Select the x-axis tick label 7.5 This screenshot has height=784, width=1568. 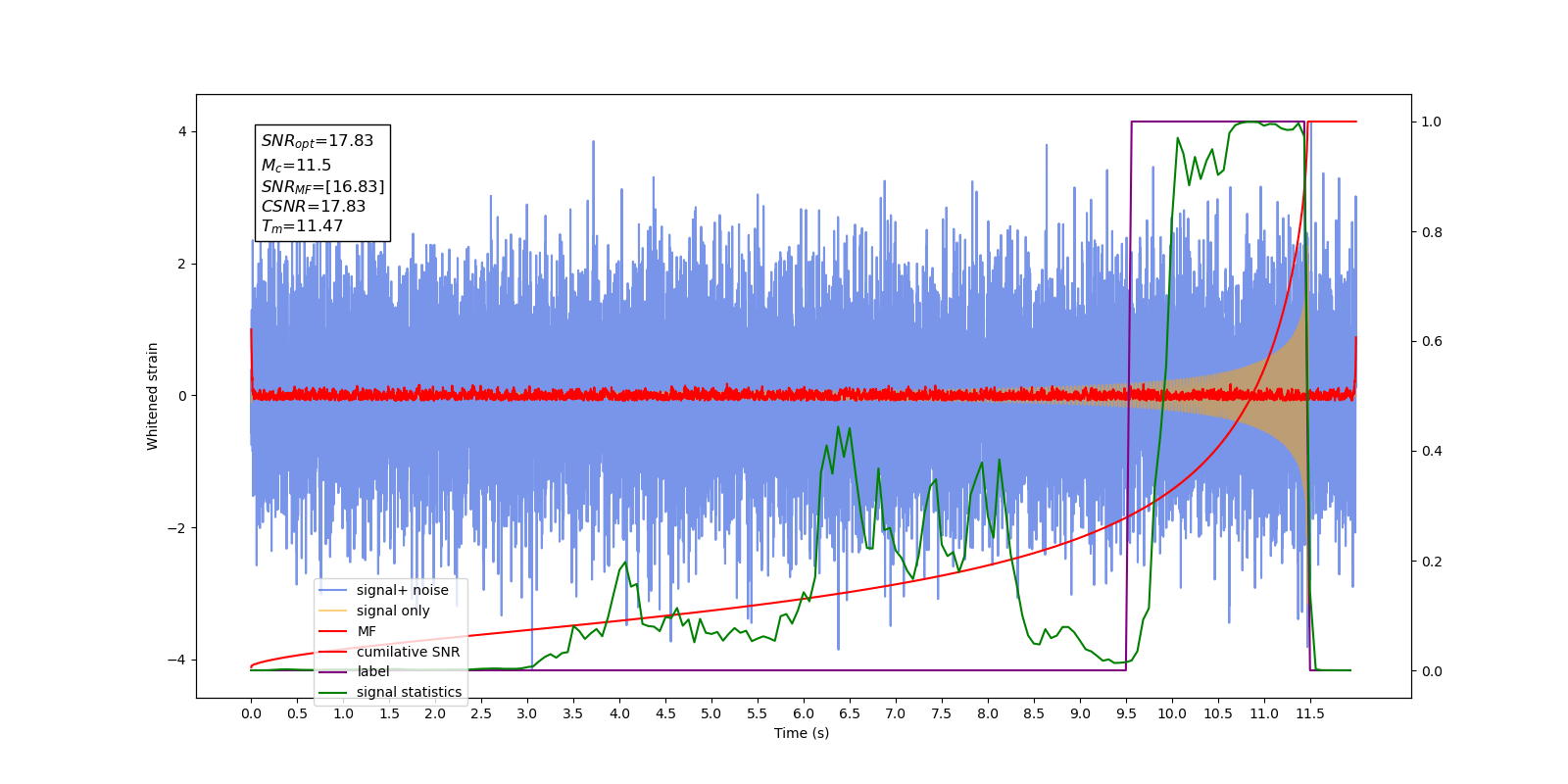942,713
